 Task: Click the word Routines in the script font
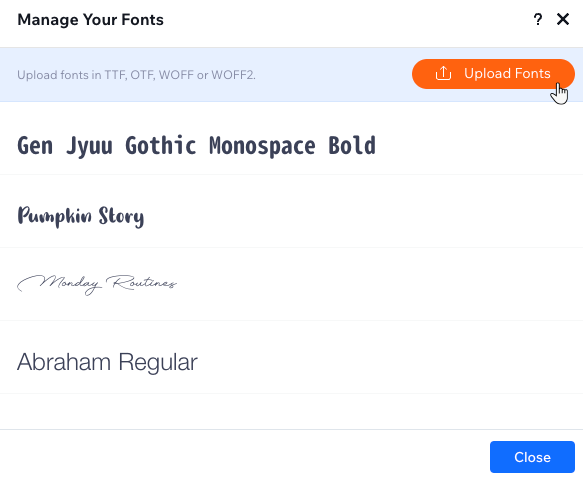point(141,283)
